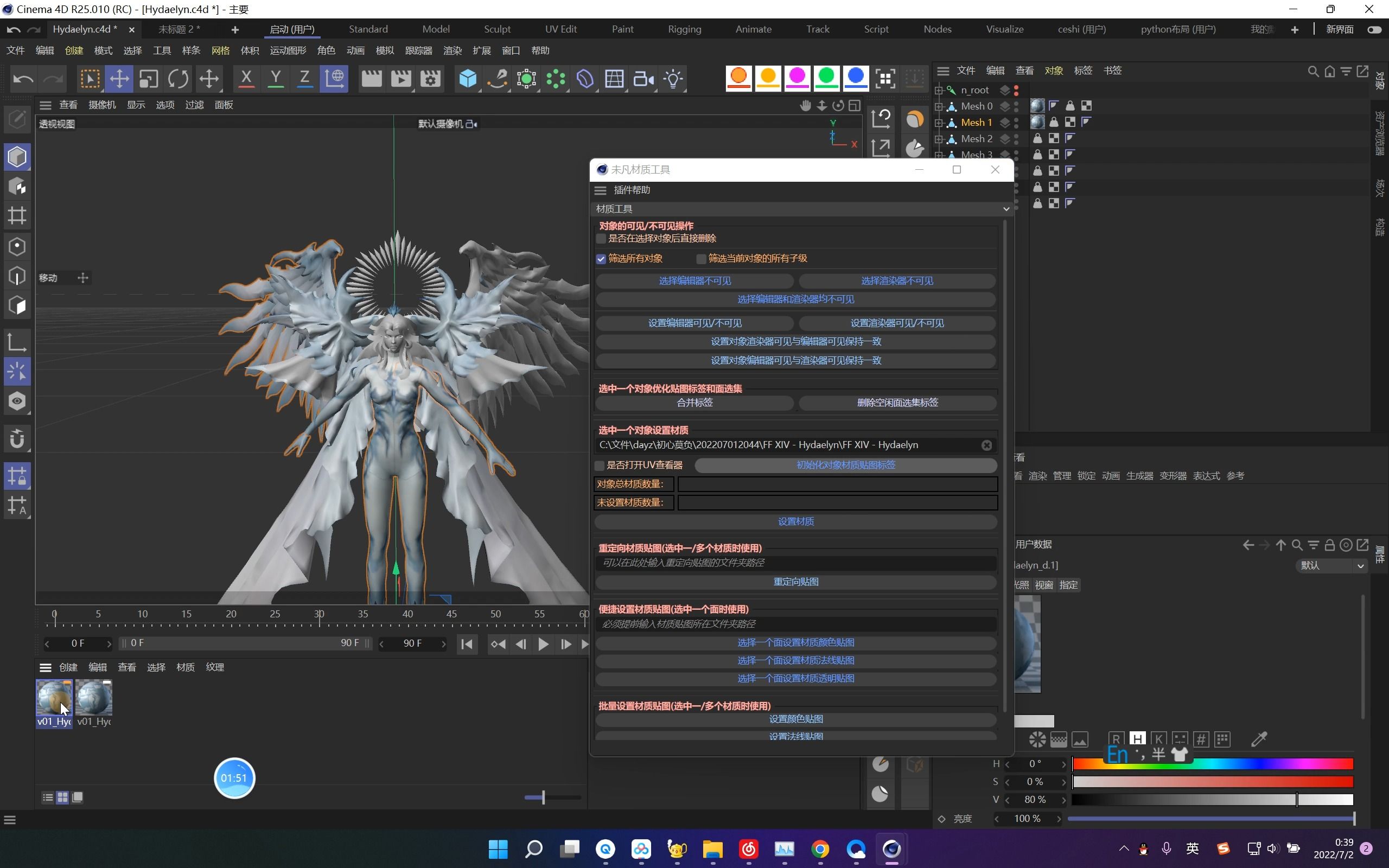Adjust the material thumbnail size slider

coord(552,797)
